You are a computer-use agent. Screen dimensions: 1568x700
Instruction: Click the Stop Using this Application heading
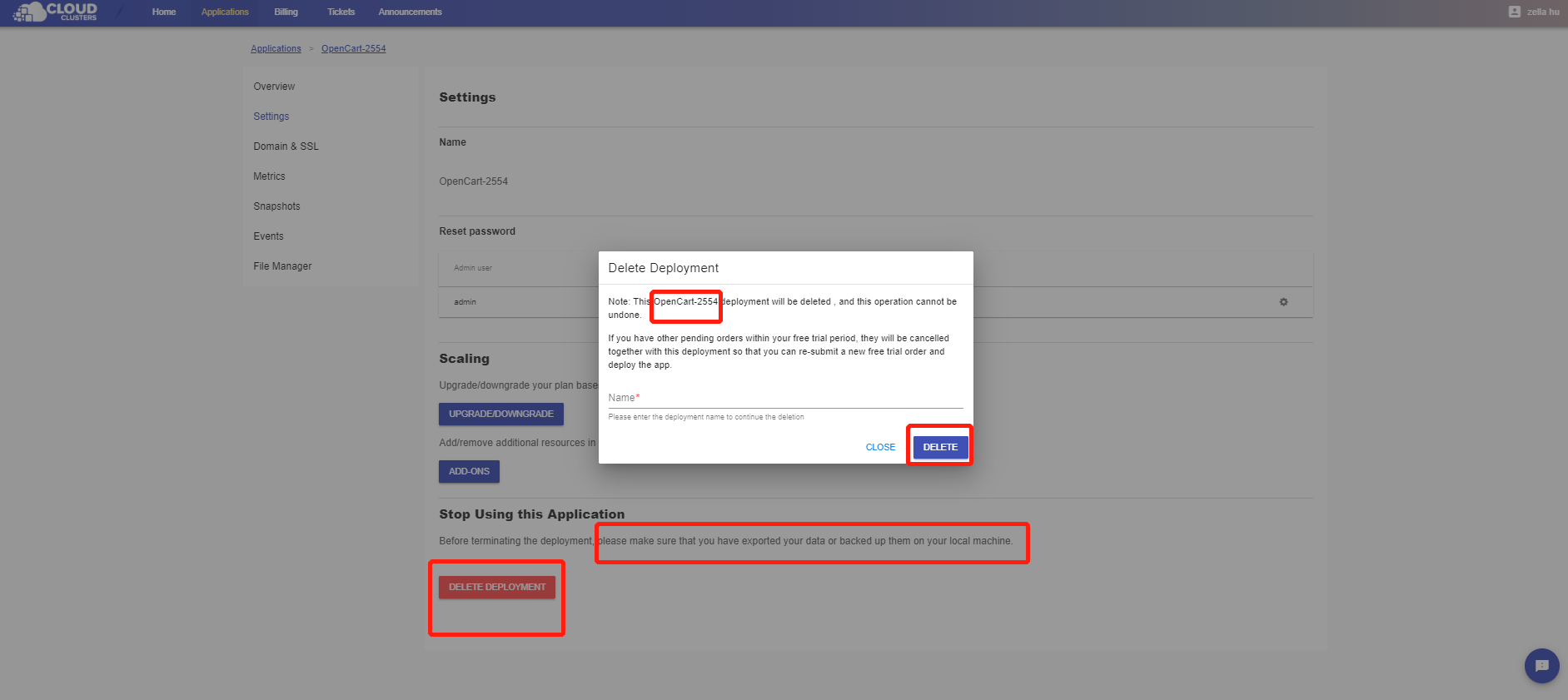(x=531, y=514)
